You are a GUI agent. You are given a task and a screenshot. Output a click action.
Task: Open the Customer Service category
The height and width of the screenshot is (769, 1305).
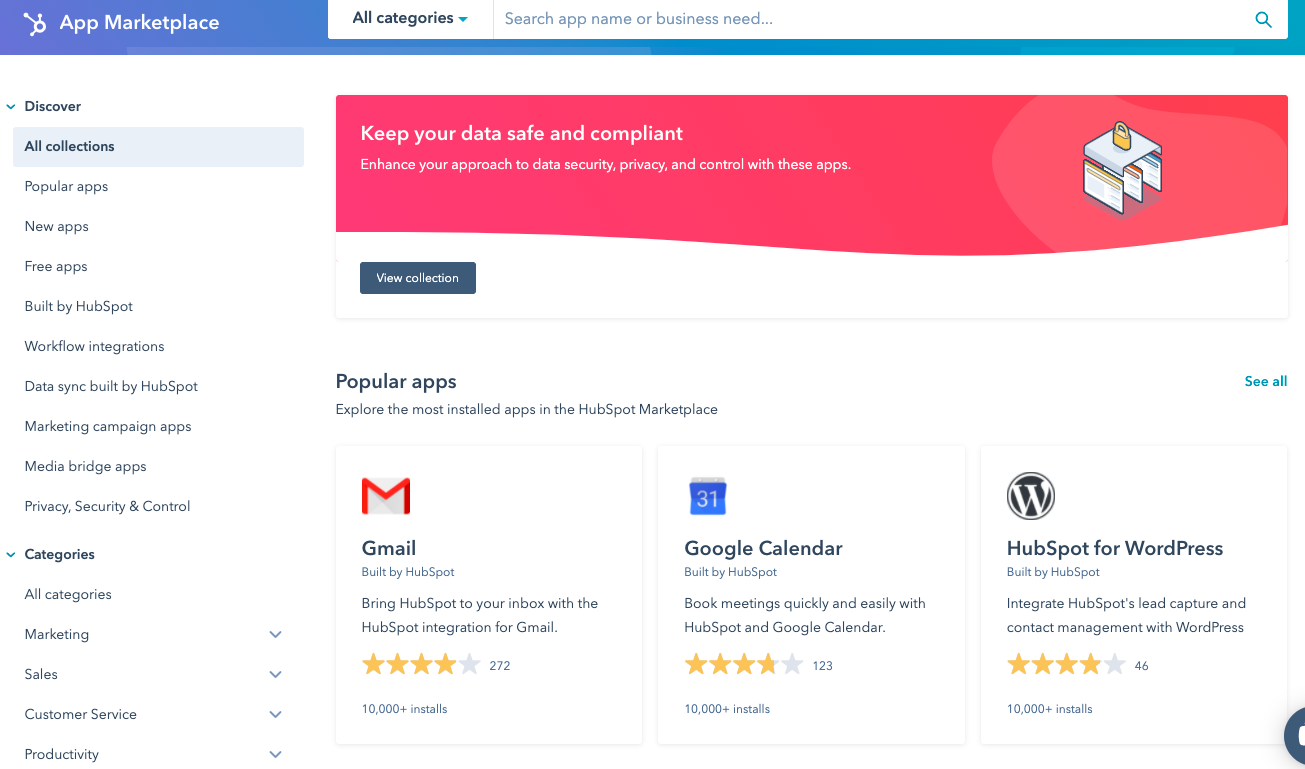(80, 714)
